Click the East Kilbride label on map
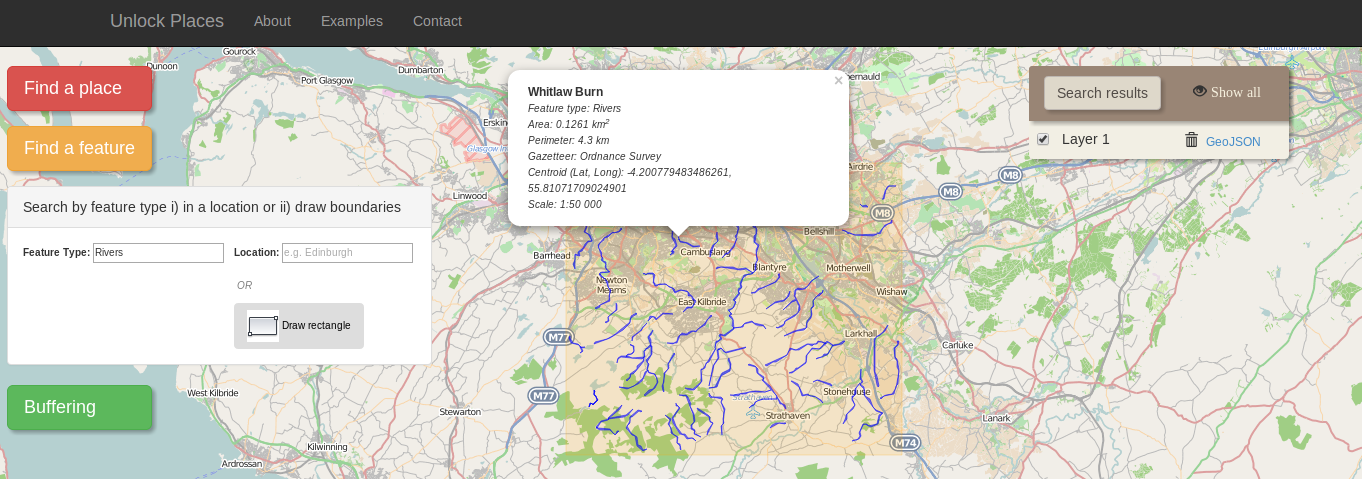This screenshot has height=479, width=1362. click(701, 302)
